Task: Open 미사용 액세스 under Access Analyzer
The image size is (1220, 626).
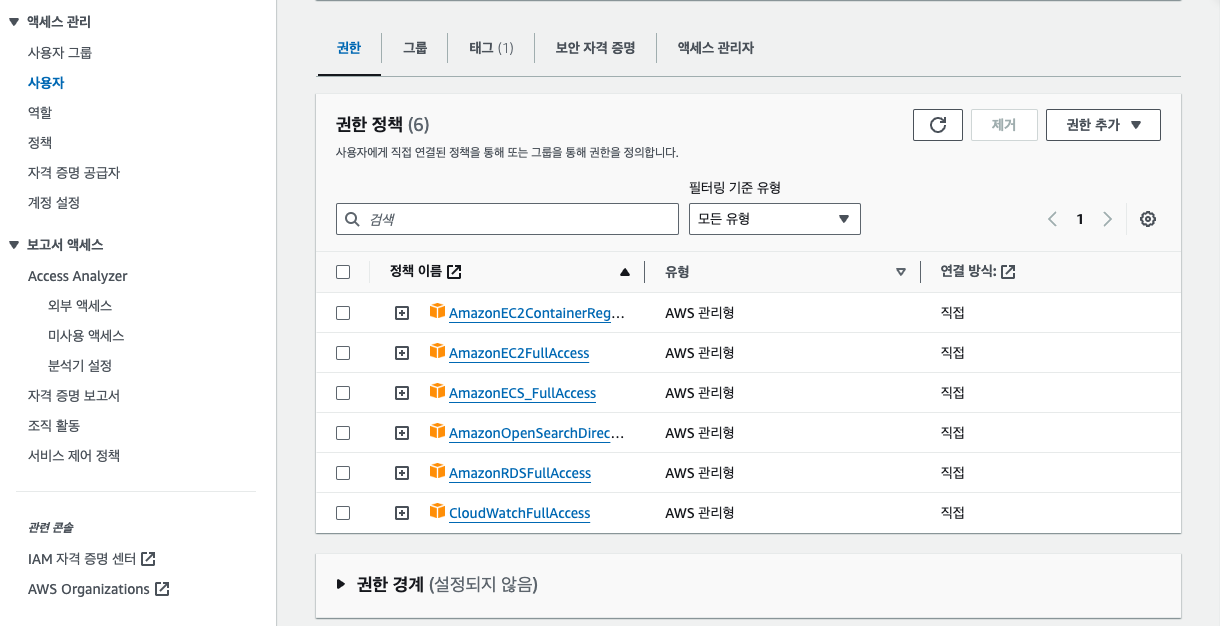Action: point(86,336)
